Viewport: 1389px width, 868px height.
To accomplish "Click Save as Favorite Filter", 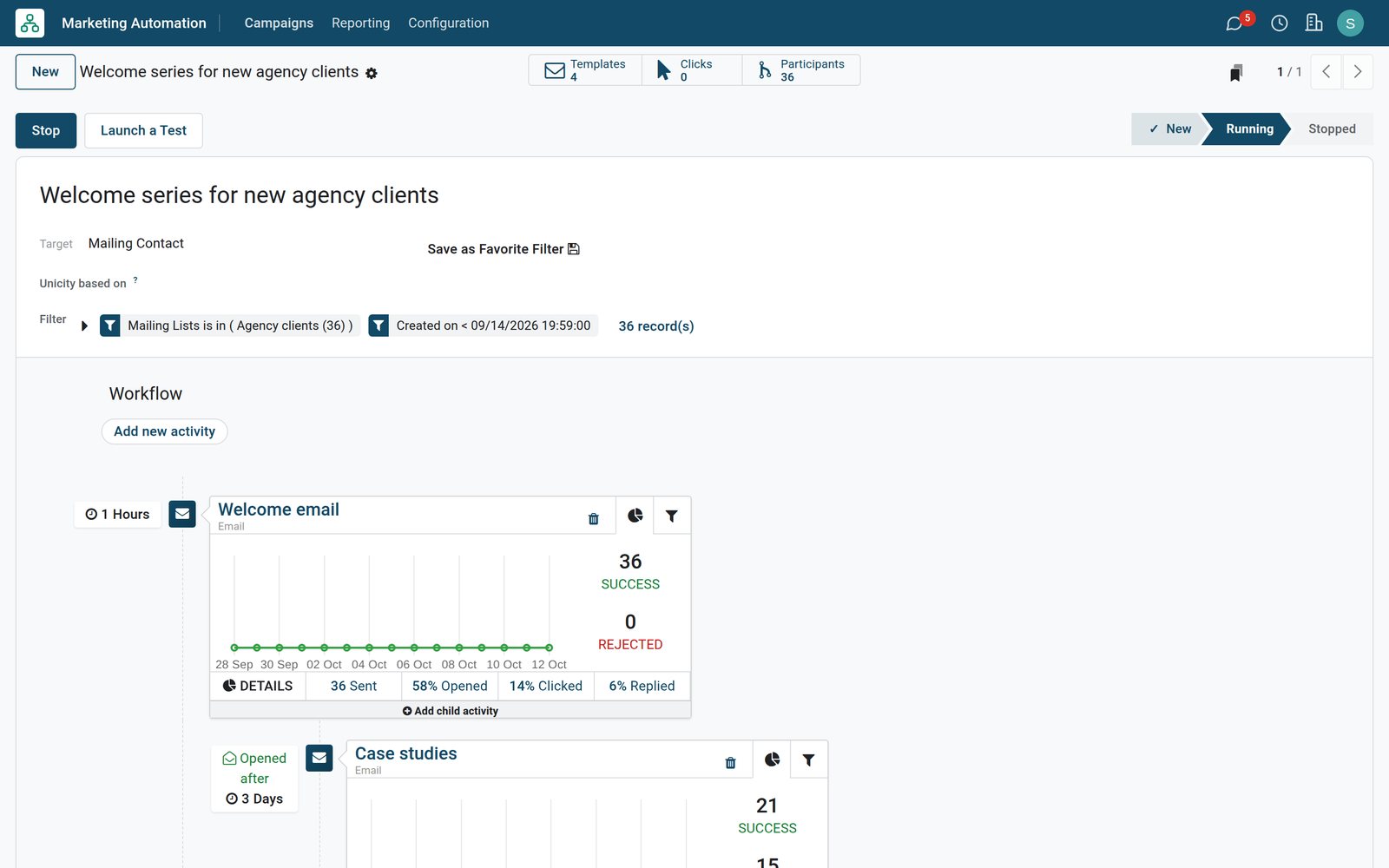I will pyautogui.click(x=504, y=249).
